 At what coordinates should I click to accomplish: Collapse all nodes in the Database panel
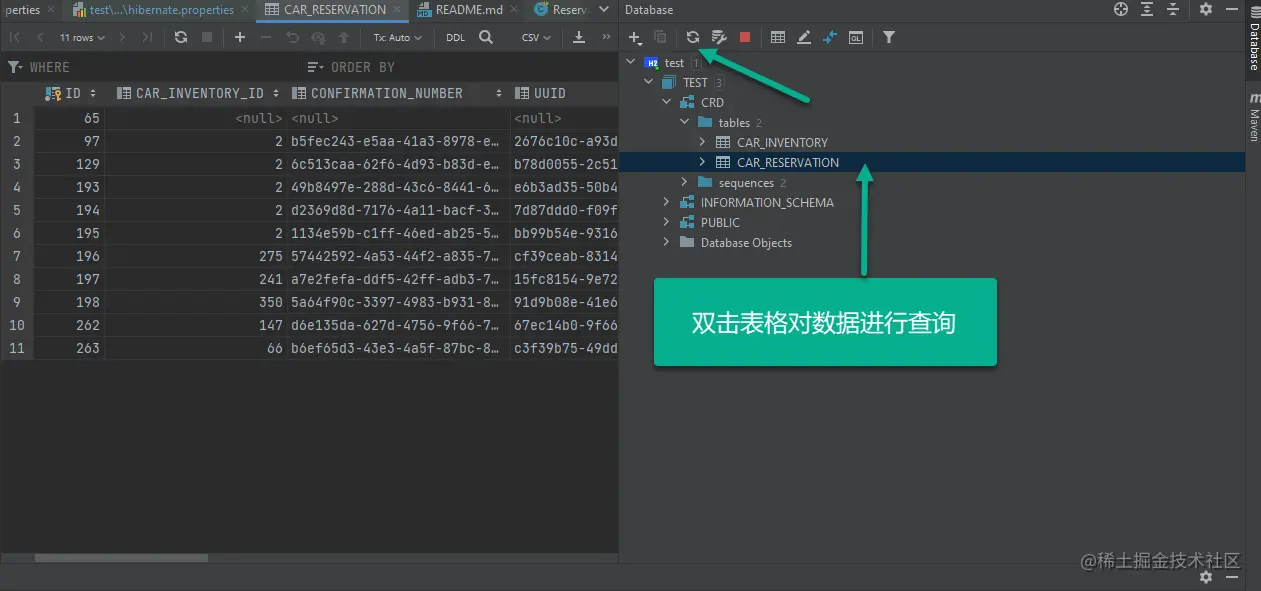(1172, 9)
